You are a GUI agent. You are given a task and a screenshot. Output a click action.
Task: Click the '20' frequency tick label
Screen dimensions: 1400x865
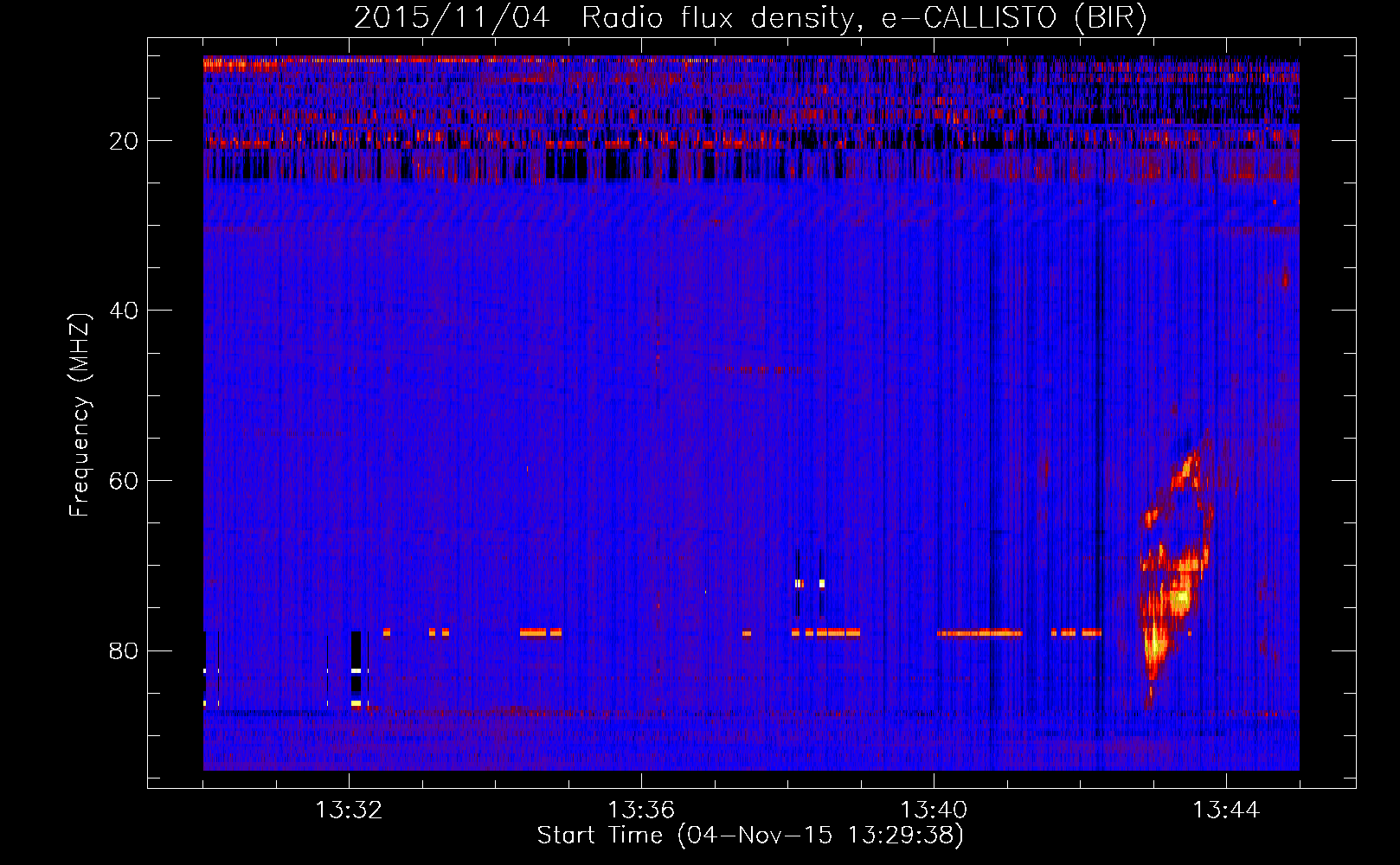point(125,141)
